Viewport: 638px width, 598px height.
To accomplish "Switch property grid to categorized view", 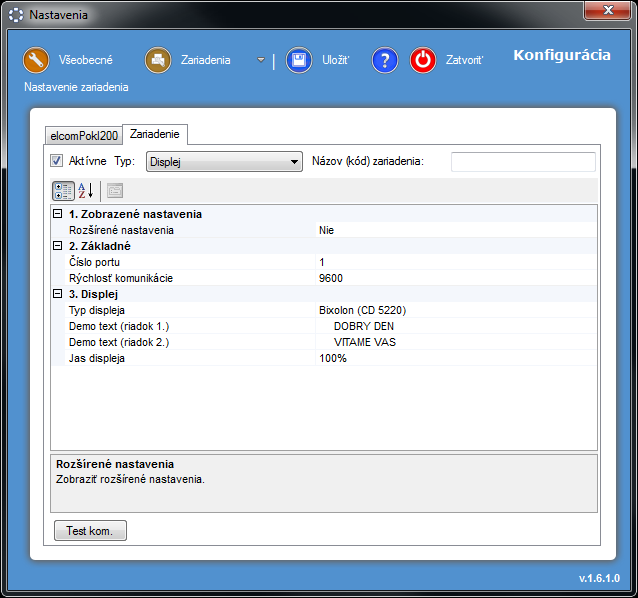I will (x=62, y=191).
